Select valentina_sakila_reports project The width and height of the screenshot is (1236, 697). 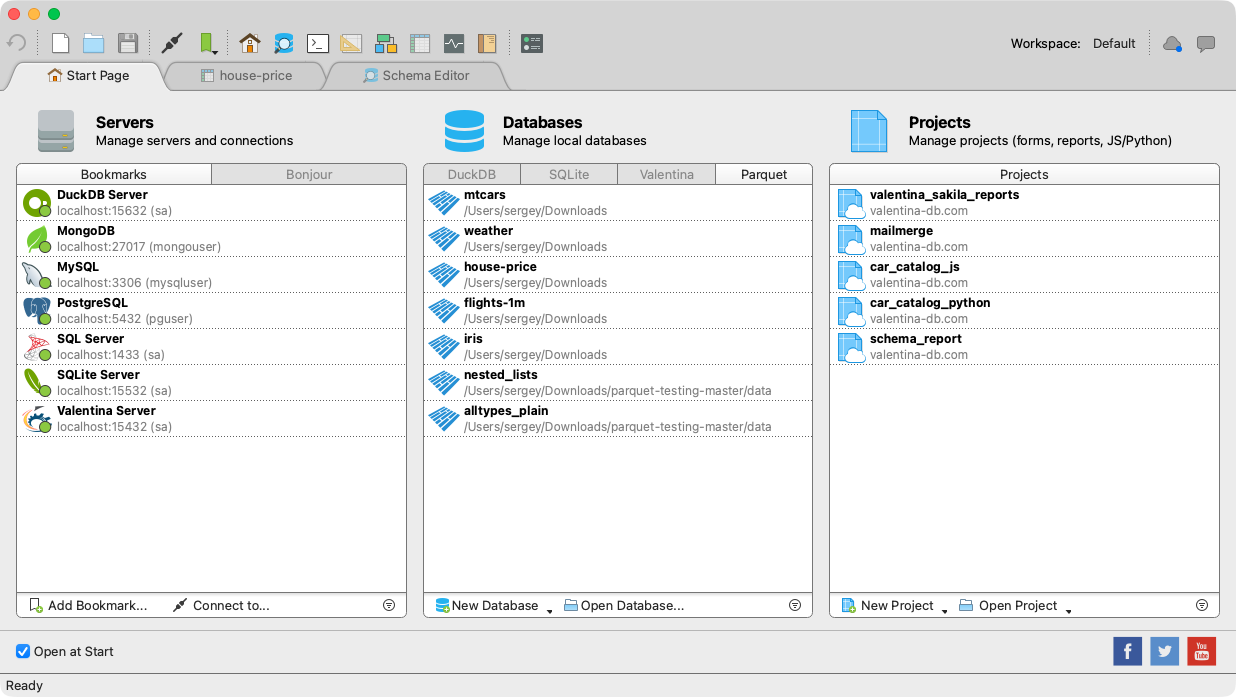point(1024,203)
